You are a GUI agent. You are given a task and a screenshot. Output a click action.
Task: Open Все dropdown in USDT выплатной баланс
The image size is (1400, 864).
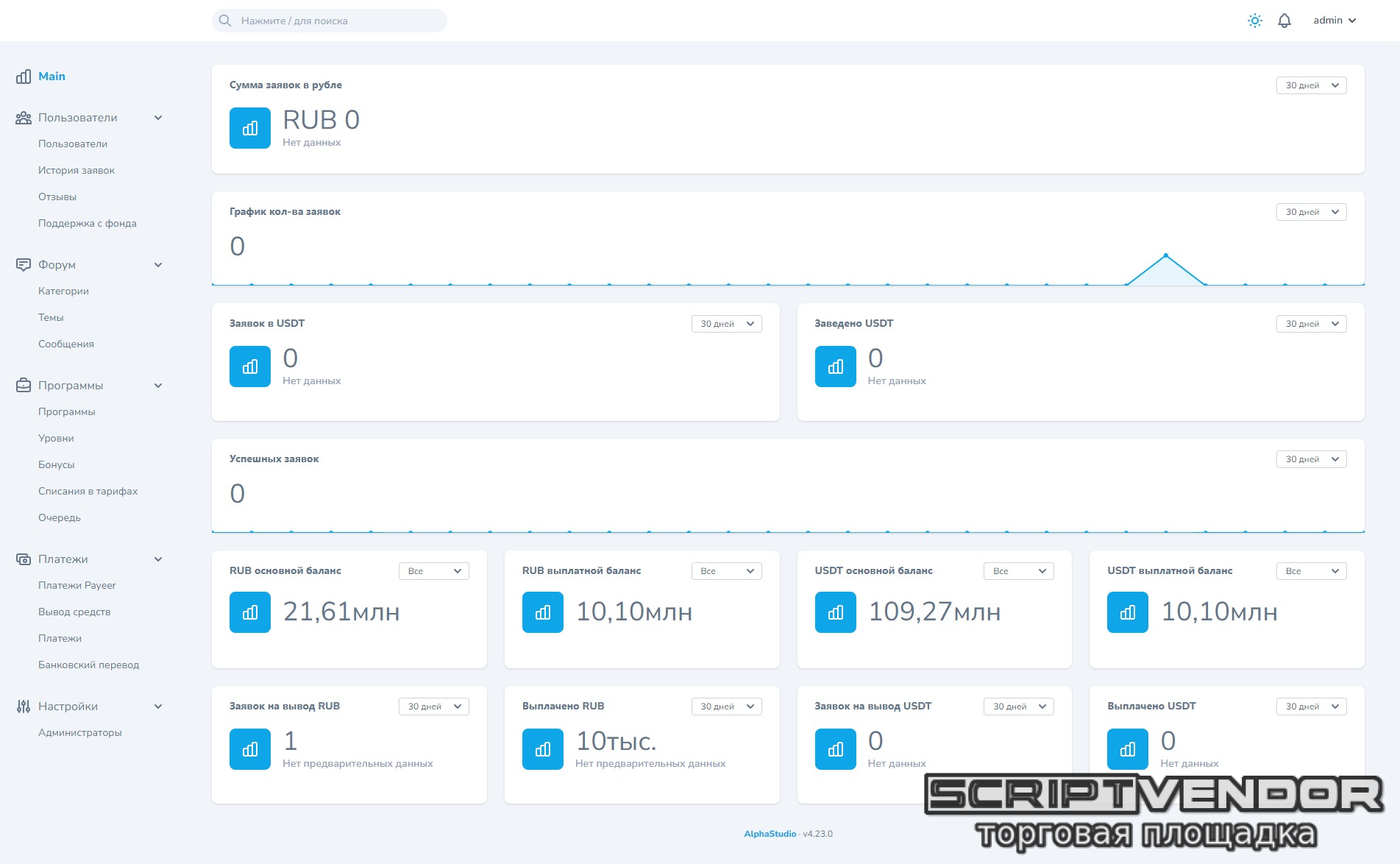(x=1311, y=571)
